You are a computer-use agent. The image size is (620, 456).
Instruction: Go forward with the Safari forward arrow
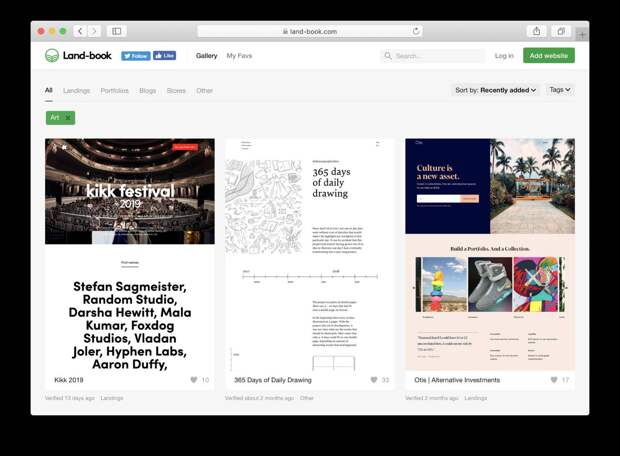tap(94, 31)
